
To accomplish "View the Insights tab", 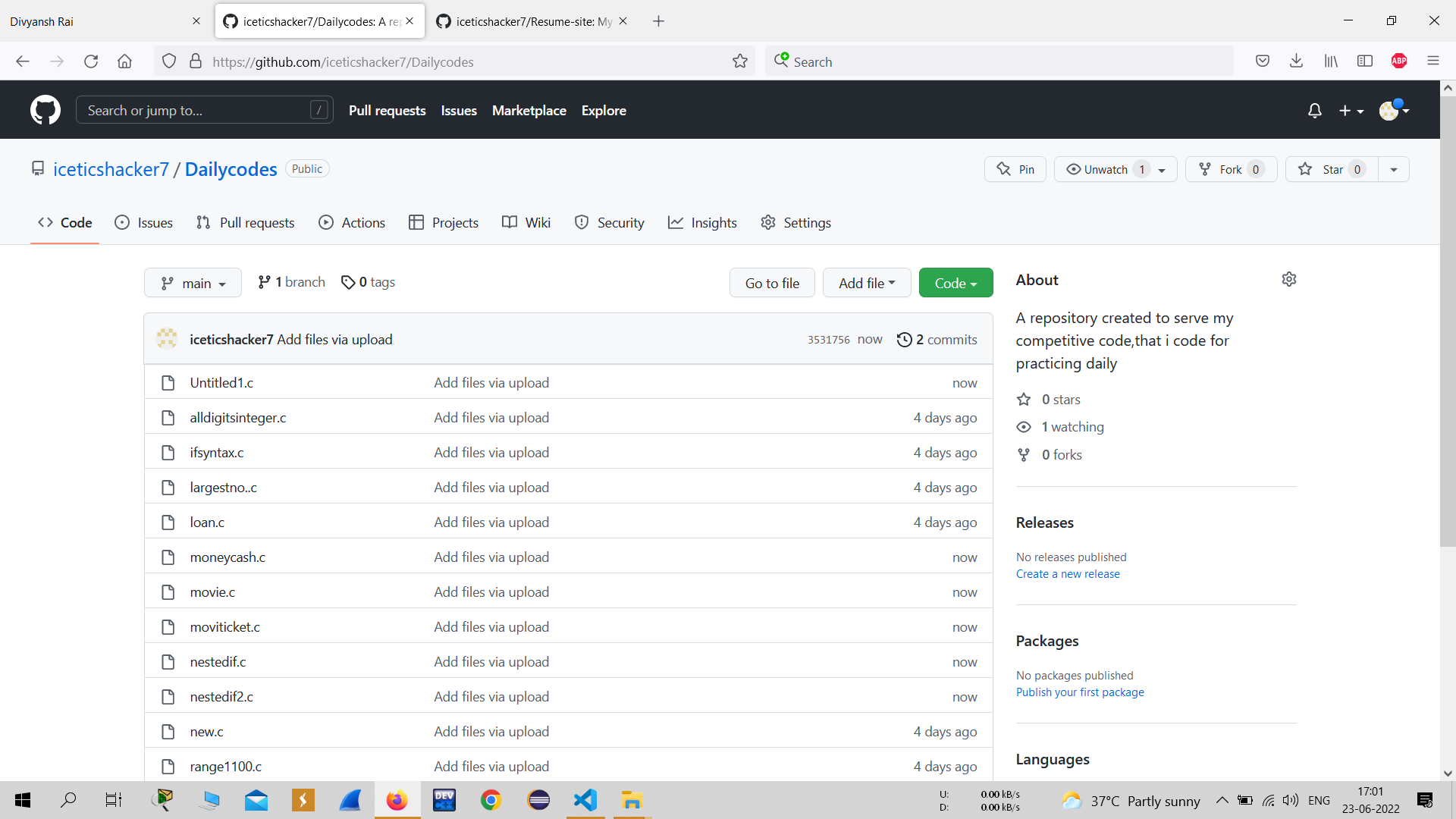I will [x=702, y=222].
